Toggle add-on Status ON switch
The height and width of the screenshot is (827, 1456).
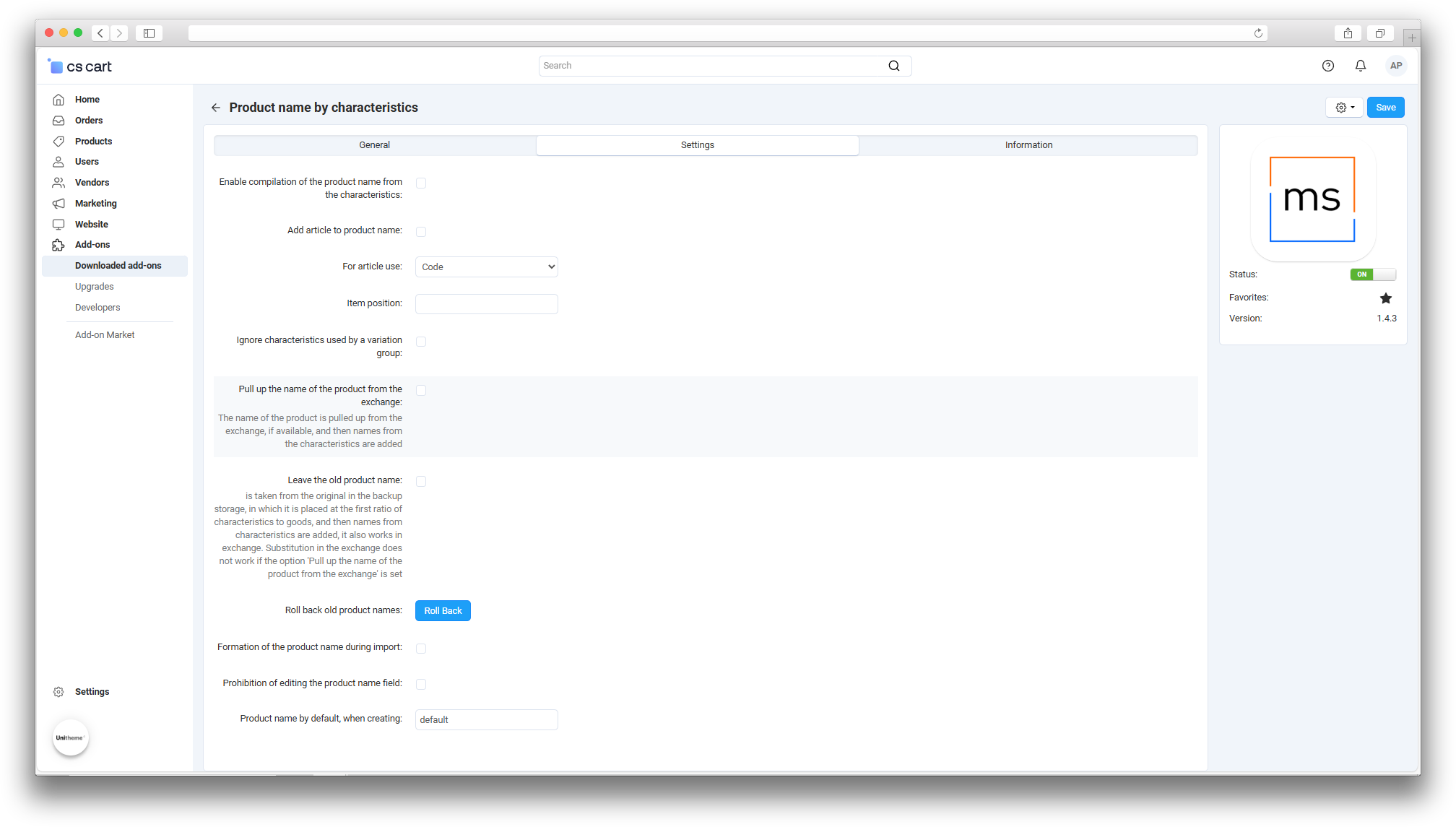coord(1372,274)
